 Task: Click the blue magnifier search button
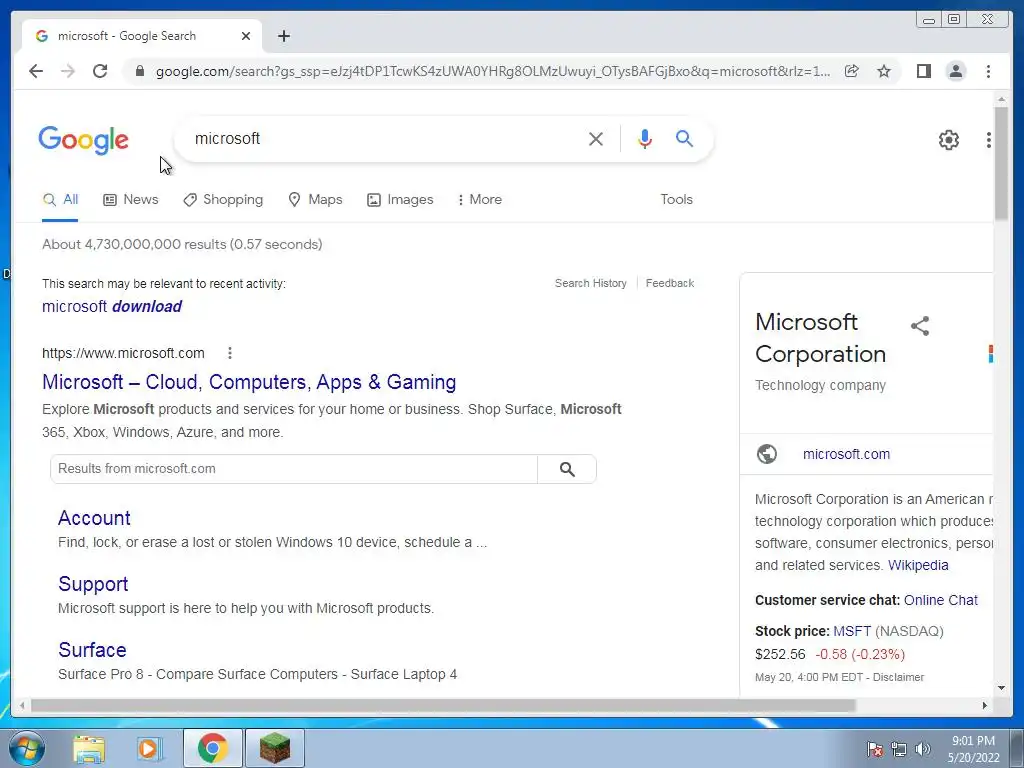684,138
